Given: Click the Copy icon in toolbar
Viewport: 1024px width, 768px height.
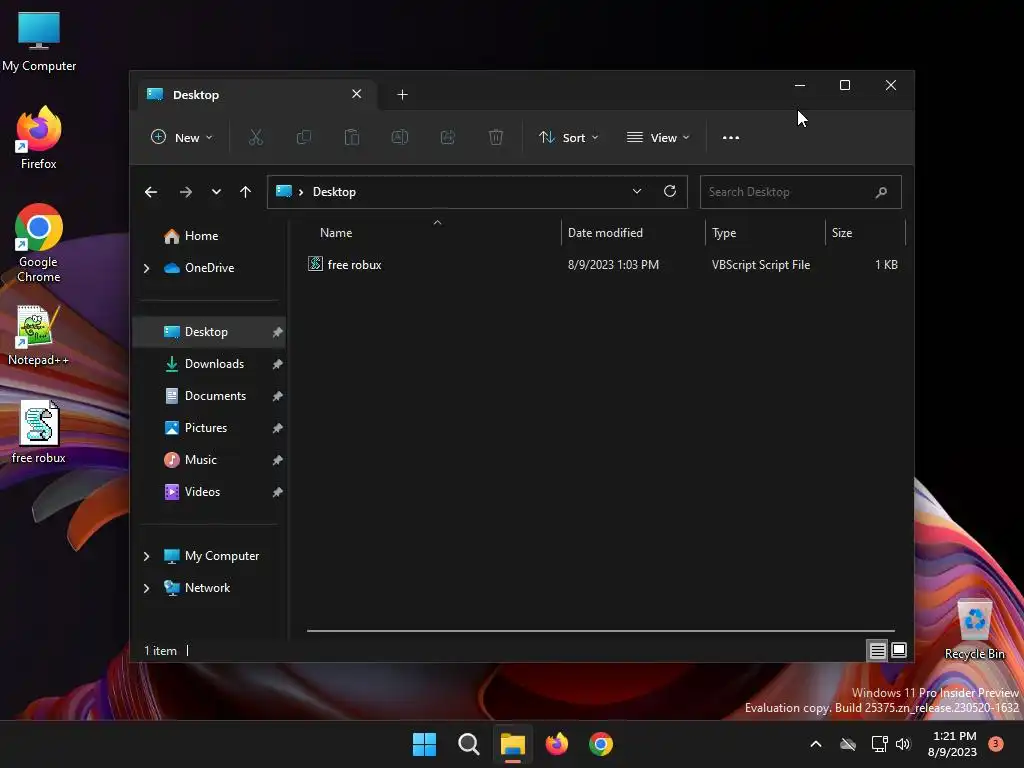Looking at the screenshot, I should [304, 137].
